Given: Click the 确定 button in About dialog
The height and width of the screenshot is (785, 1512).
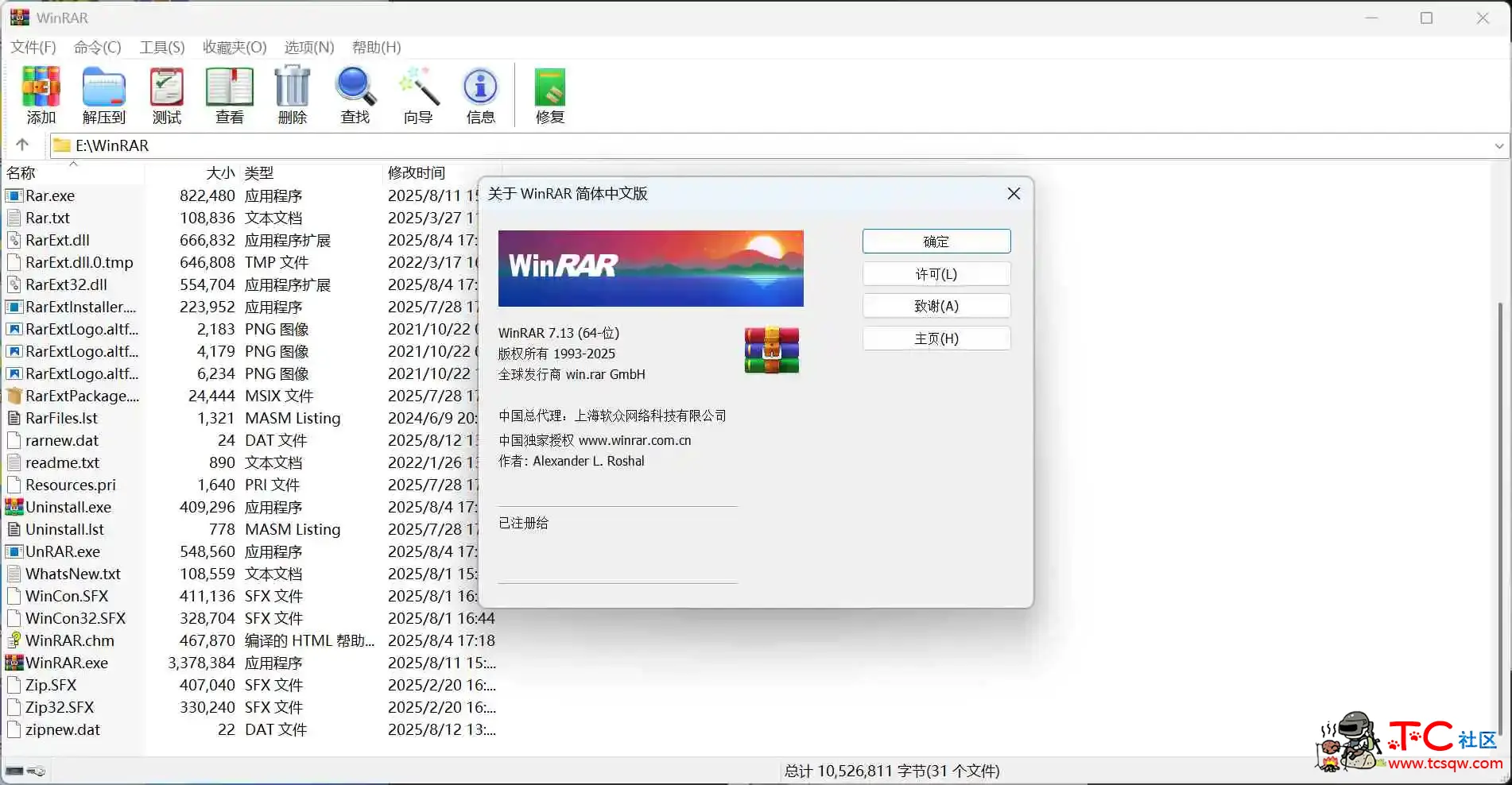Looking at the screenshot, I should 936,242.
